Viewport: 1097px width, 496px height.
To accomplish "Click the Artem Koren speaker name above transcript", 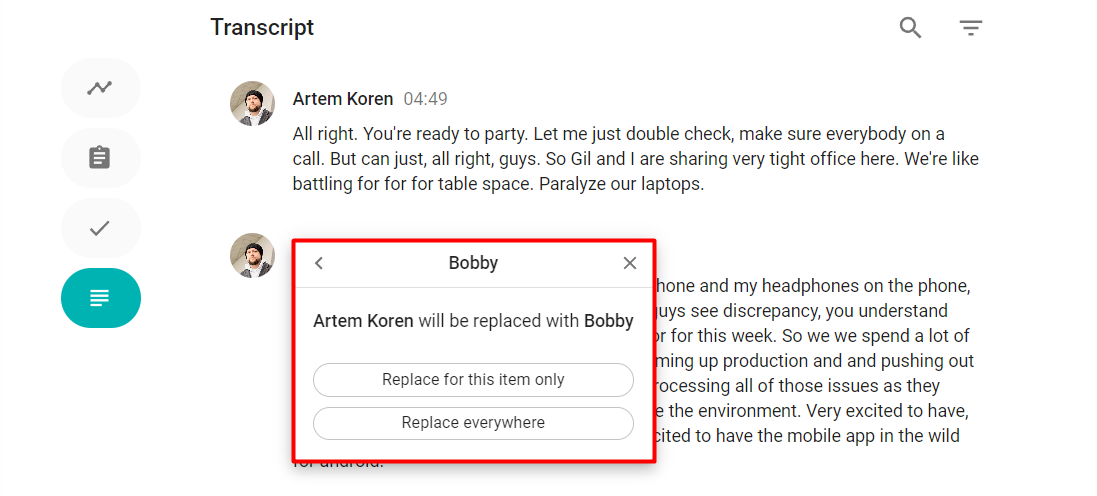I will 342,99.
